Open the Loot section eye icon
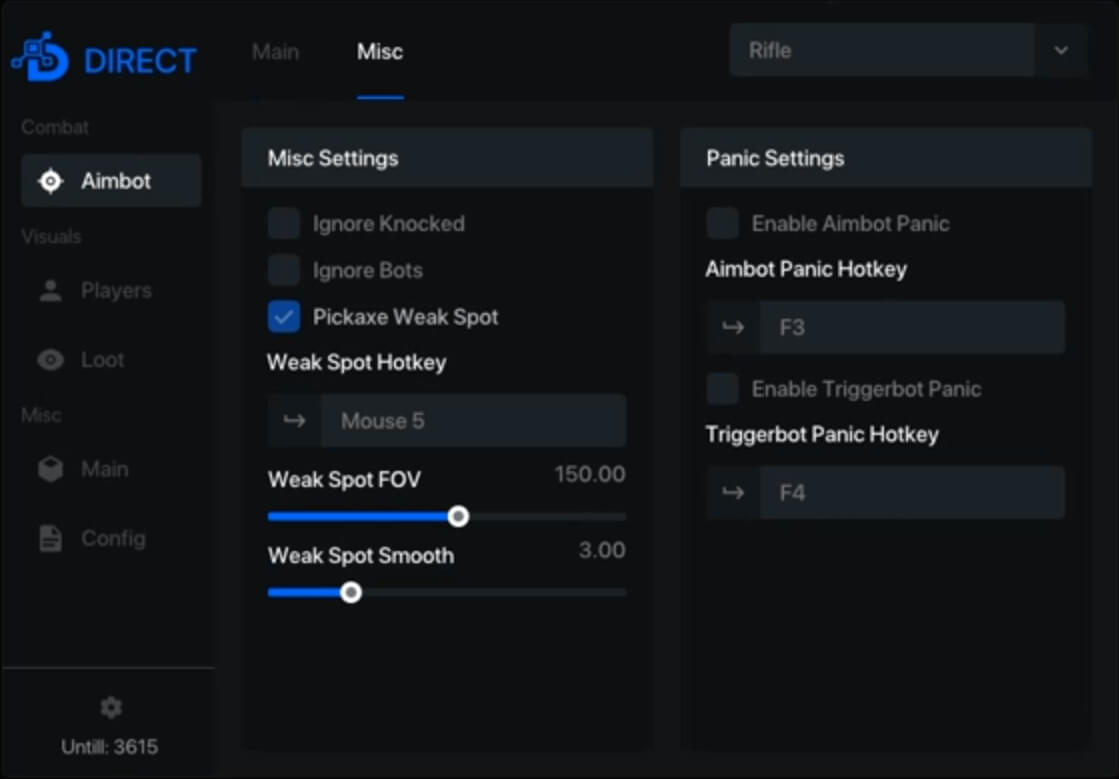Screen dimensions: 1119x779 point(50,360)
